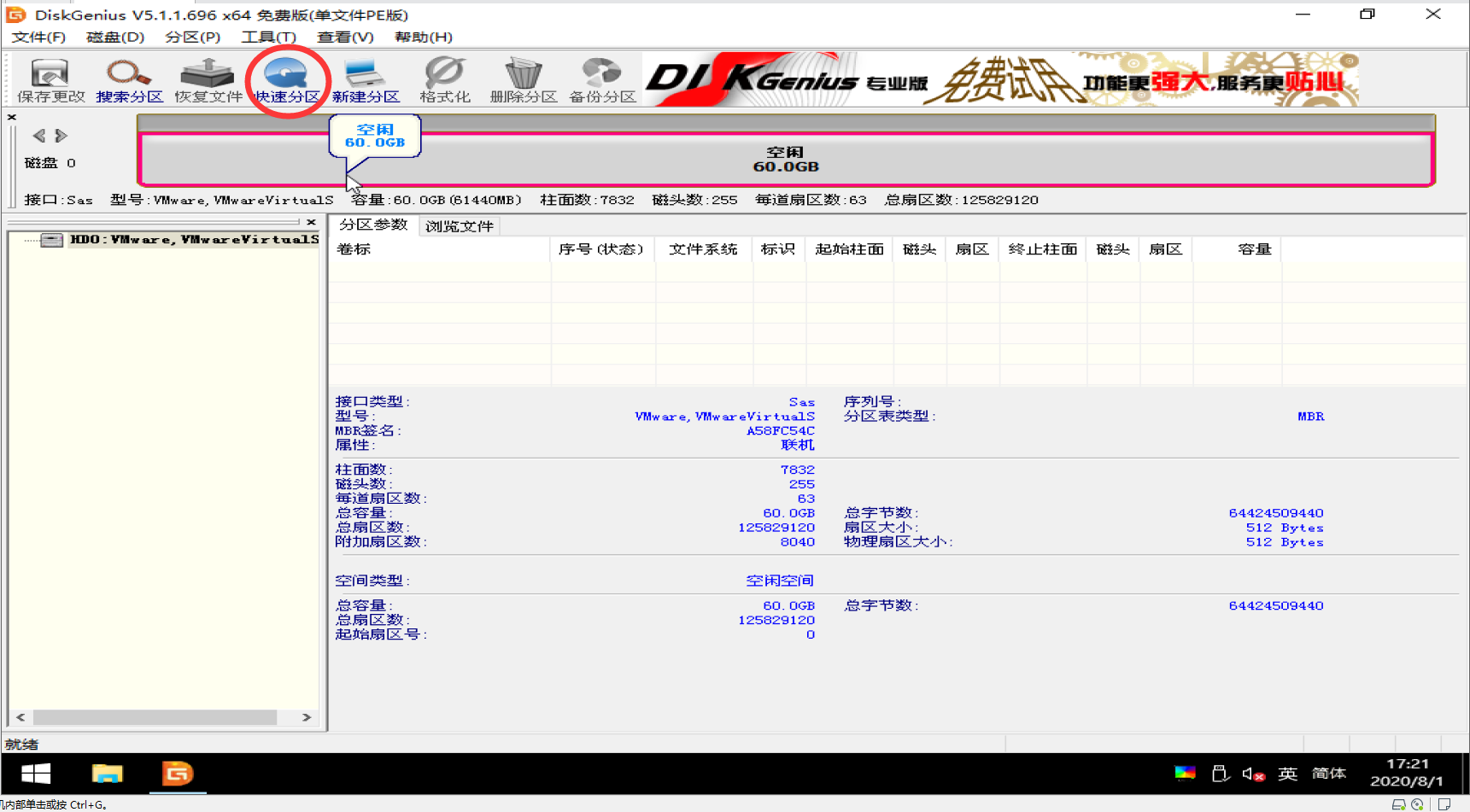This screenshot has width=1470, height=812.
Task: Click the 就绪 status bar text
Action: 20,745
